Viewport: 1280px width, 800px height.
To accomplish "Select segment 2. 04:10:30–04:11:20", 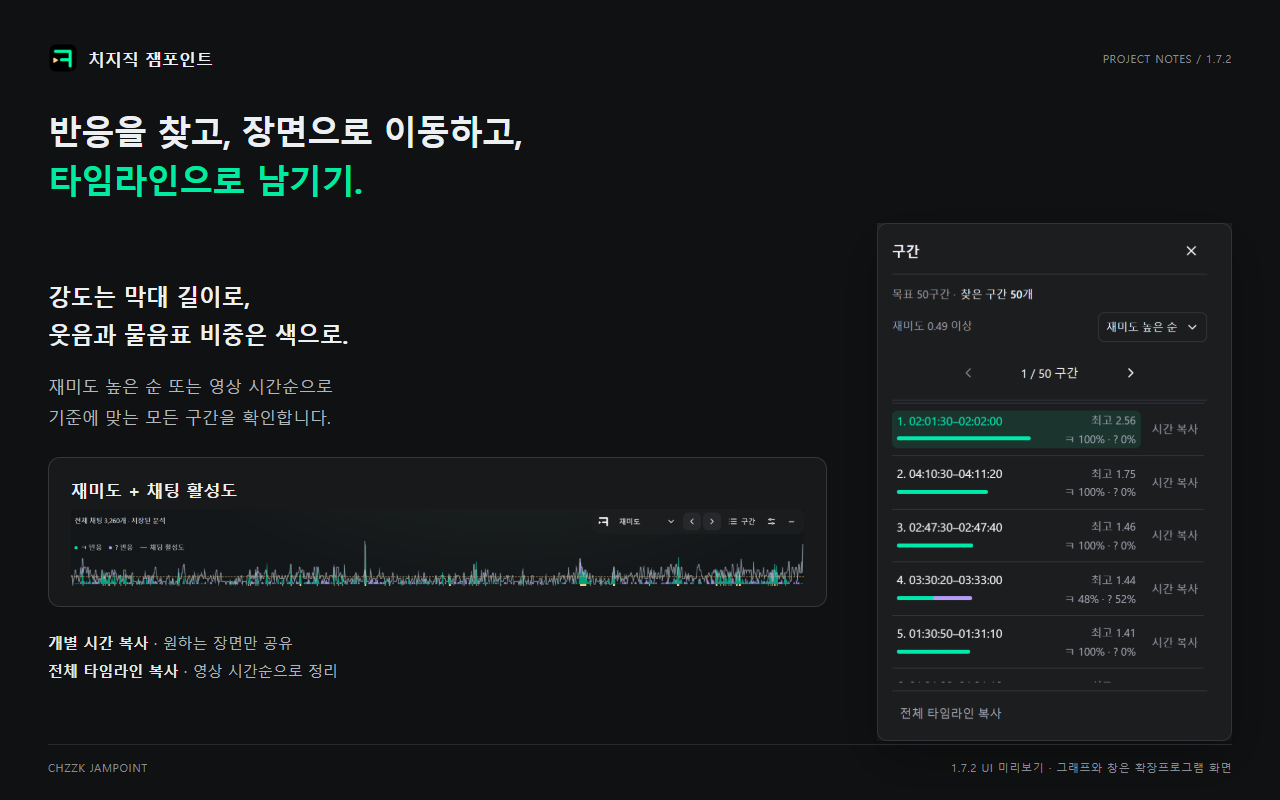I will tap(1016, 482).
